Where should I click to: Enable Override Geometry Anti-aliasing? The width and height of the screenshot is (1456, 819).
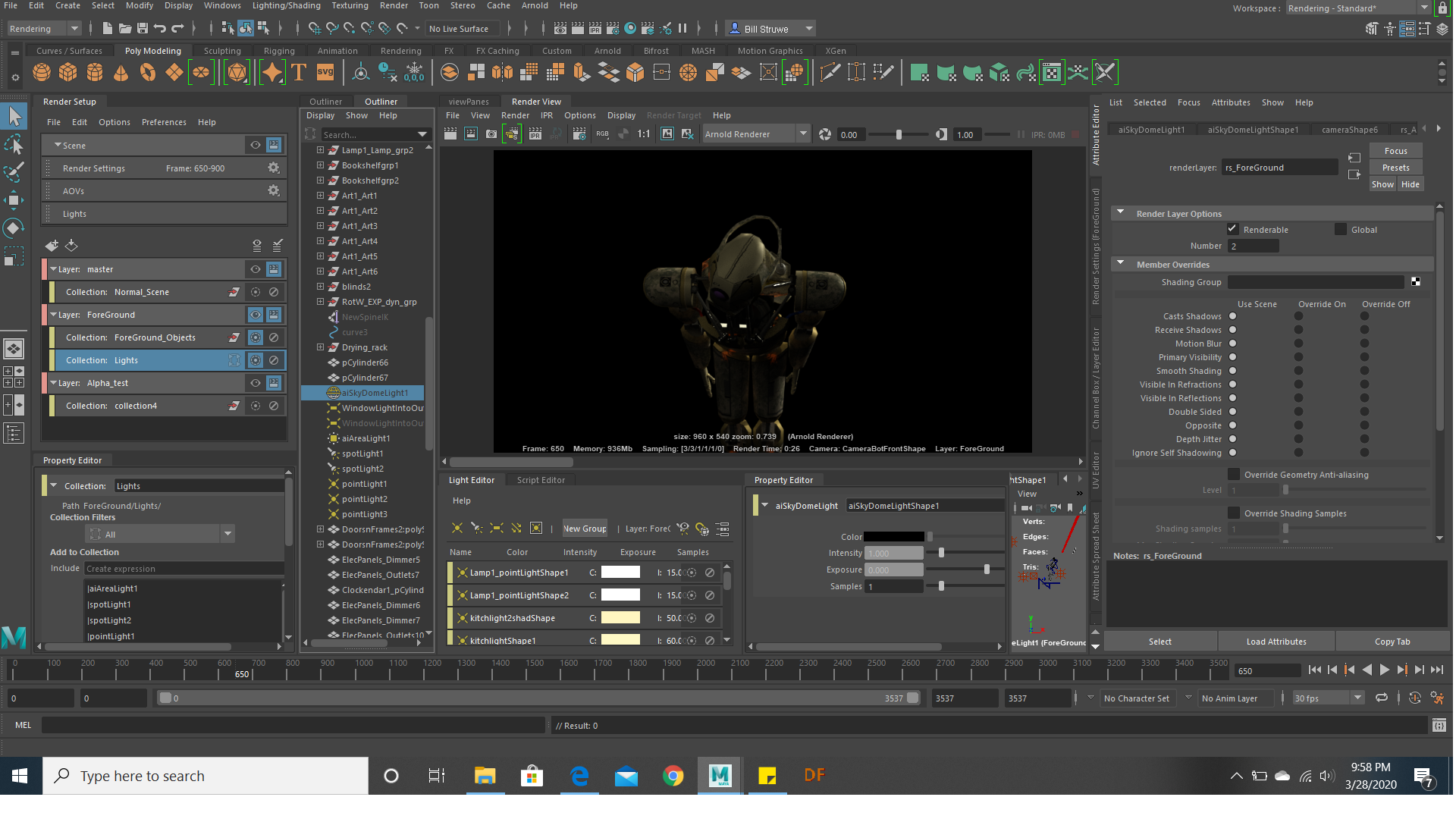1235,474
